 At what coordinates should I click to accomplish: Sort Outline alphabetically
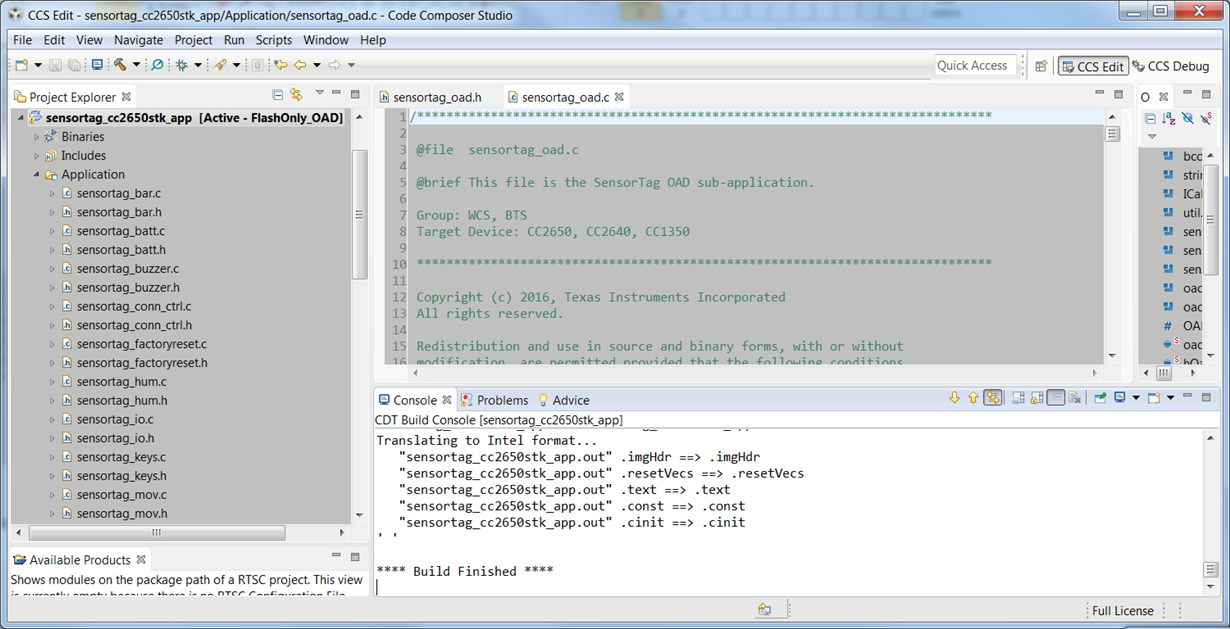click(x=1169, y=118)
